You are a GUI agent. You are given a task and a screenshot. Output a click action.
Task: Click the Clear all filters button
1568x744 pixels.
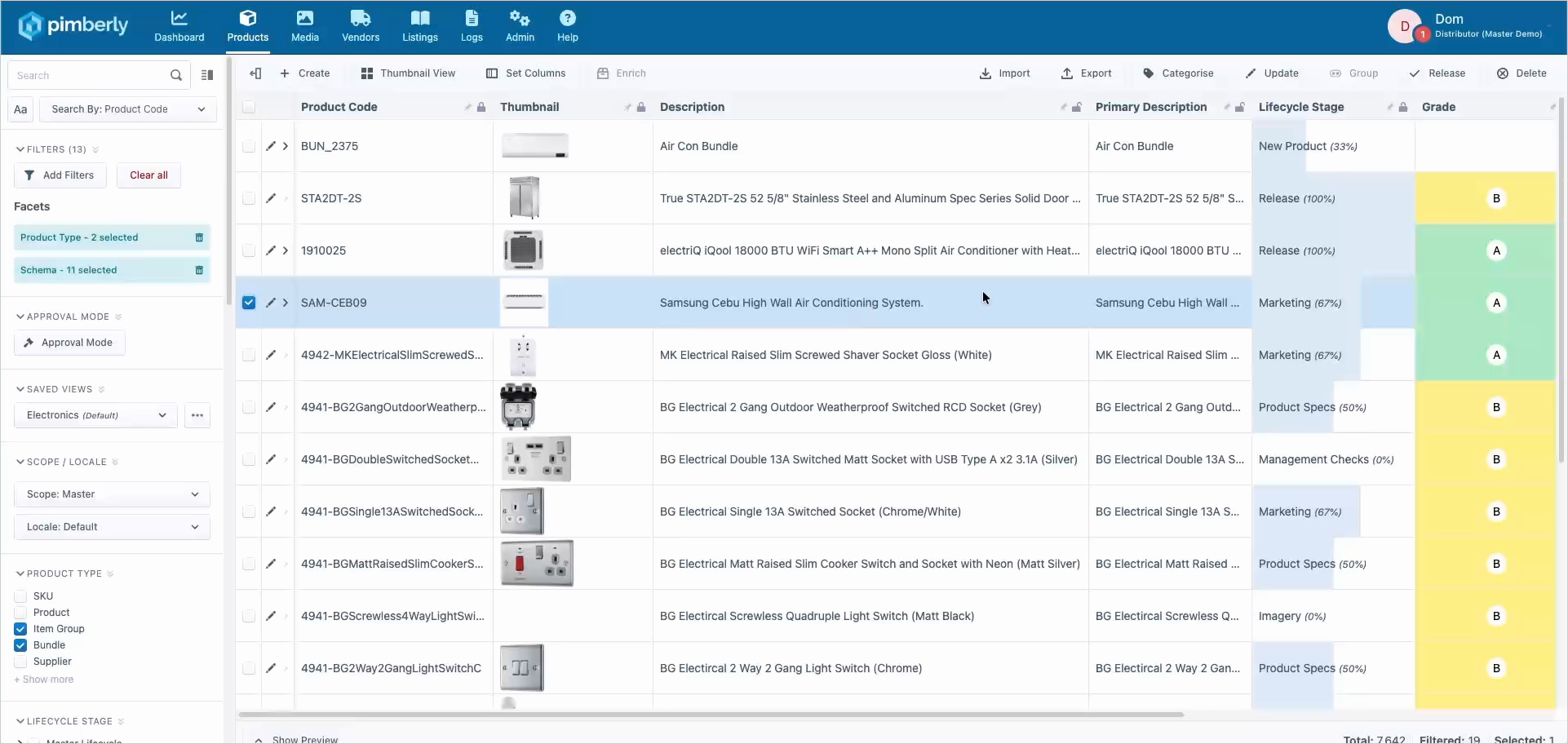pos(148,175)
